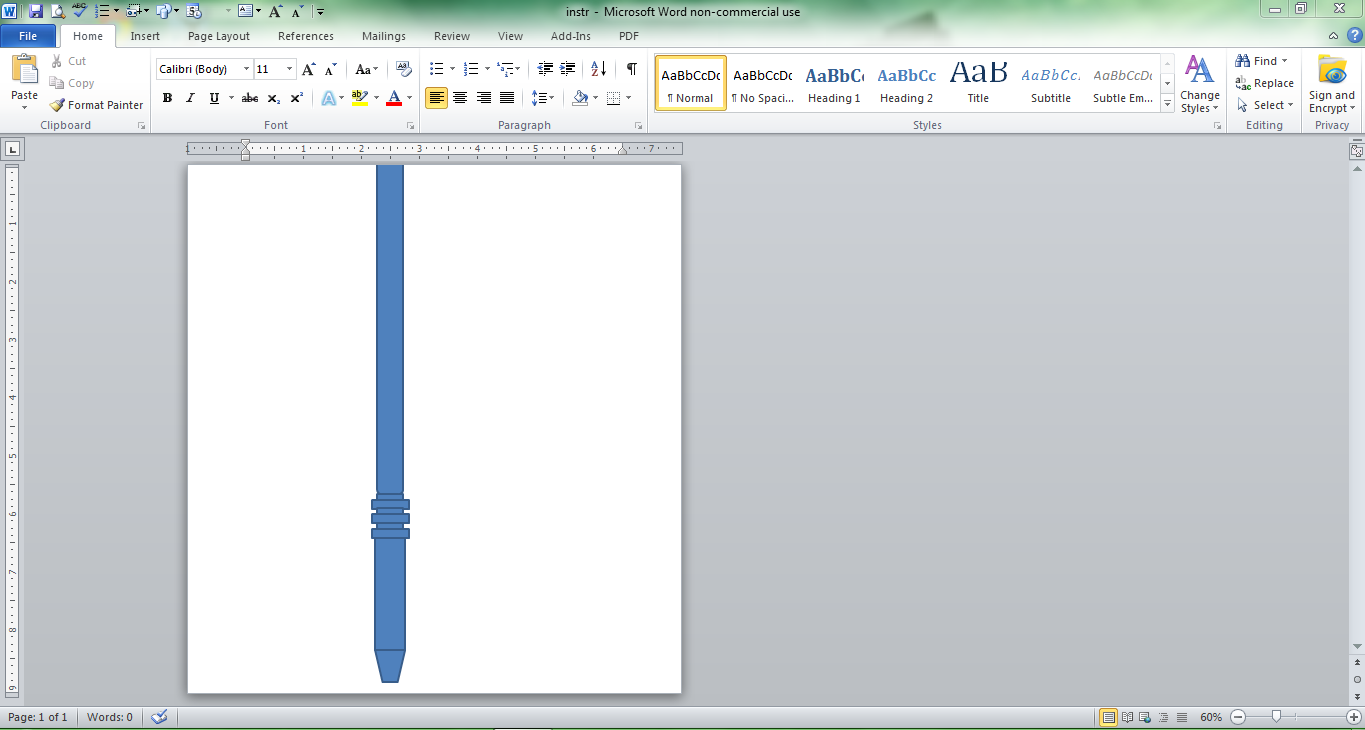Image resolution: width=1365 pixels, height=730 pixels.
Task: Switch to the Mailings tab
Action: click(x=384, y=36)
